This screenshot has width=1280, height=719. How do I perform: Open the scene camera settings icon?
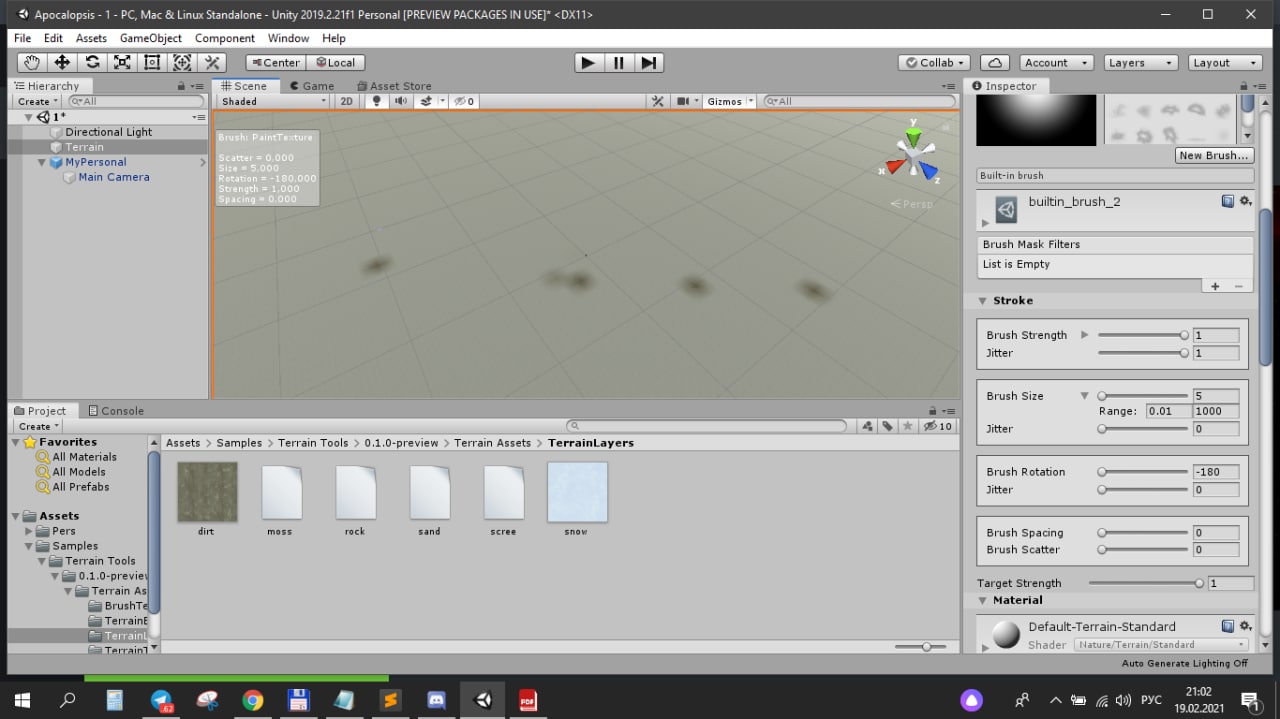[x=685, y=101]
